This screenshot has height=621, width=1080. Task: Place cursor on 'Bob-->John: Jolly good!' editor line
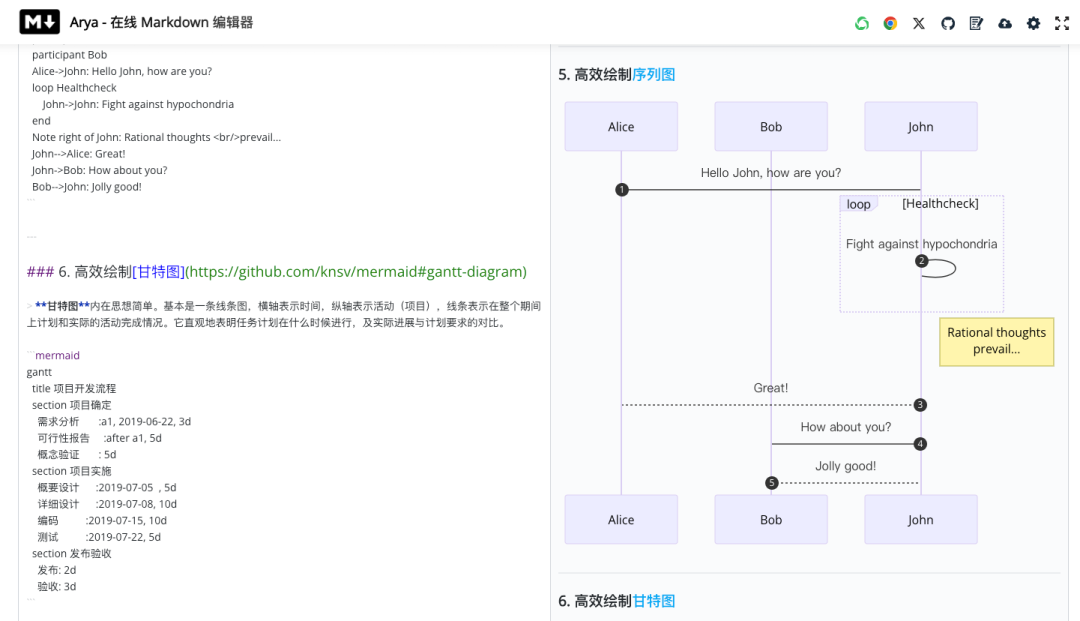(87, 187)
